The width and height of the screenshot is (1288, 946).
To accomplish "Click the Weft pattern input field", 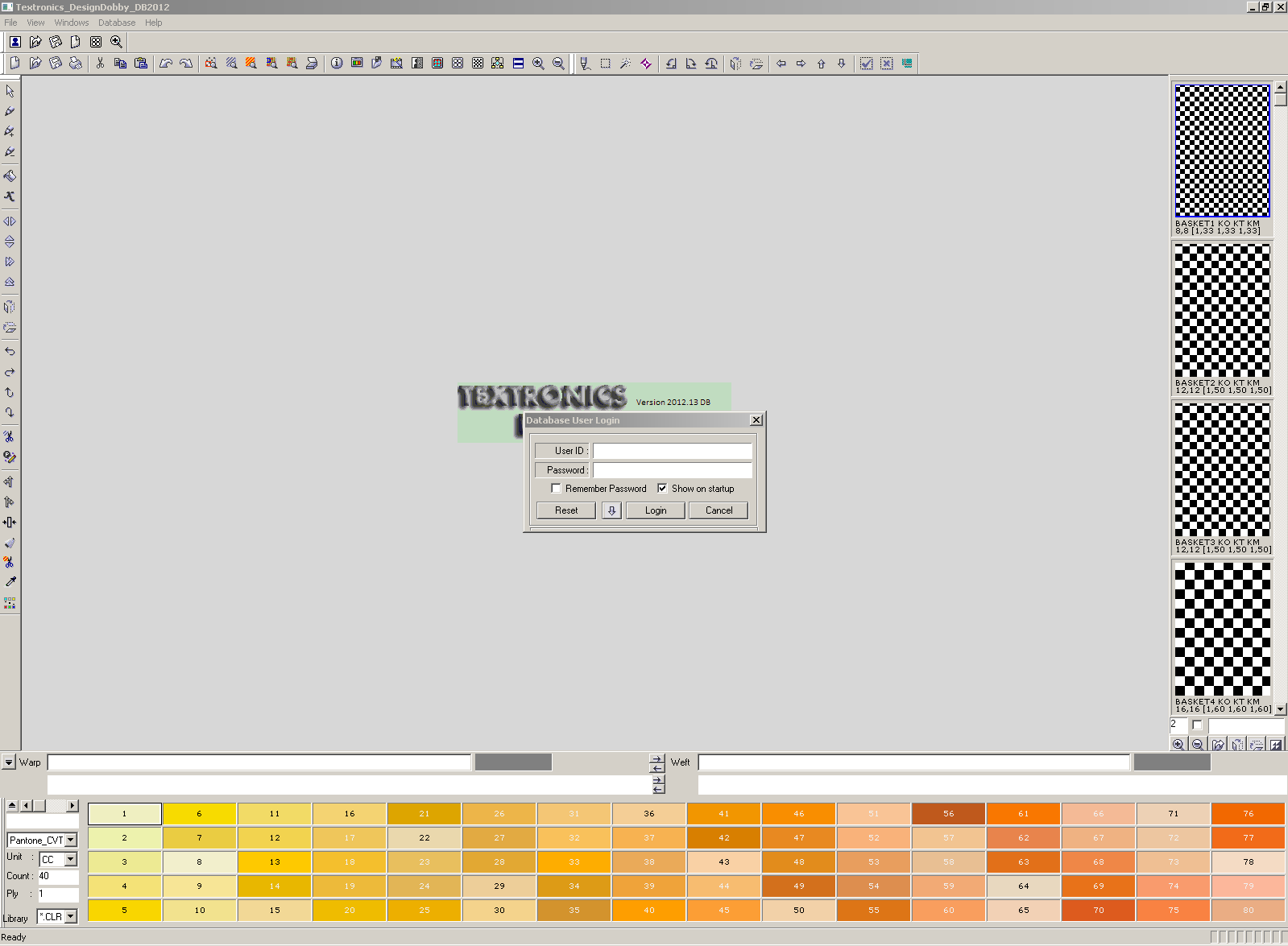I will pos(914,762).
